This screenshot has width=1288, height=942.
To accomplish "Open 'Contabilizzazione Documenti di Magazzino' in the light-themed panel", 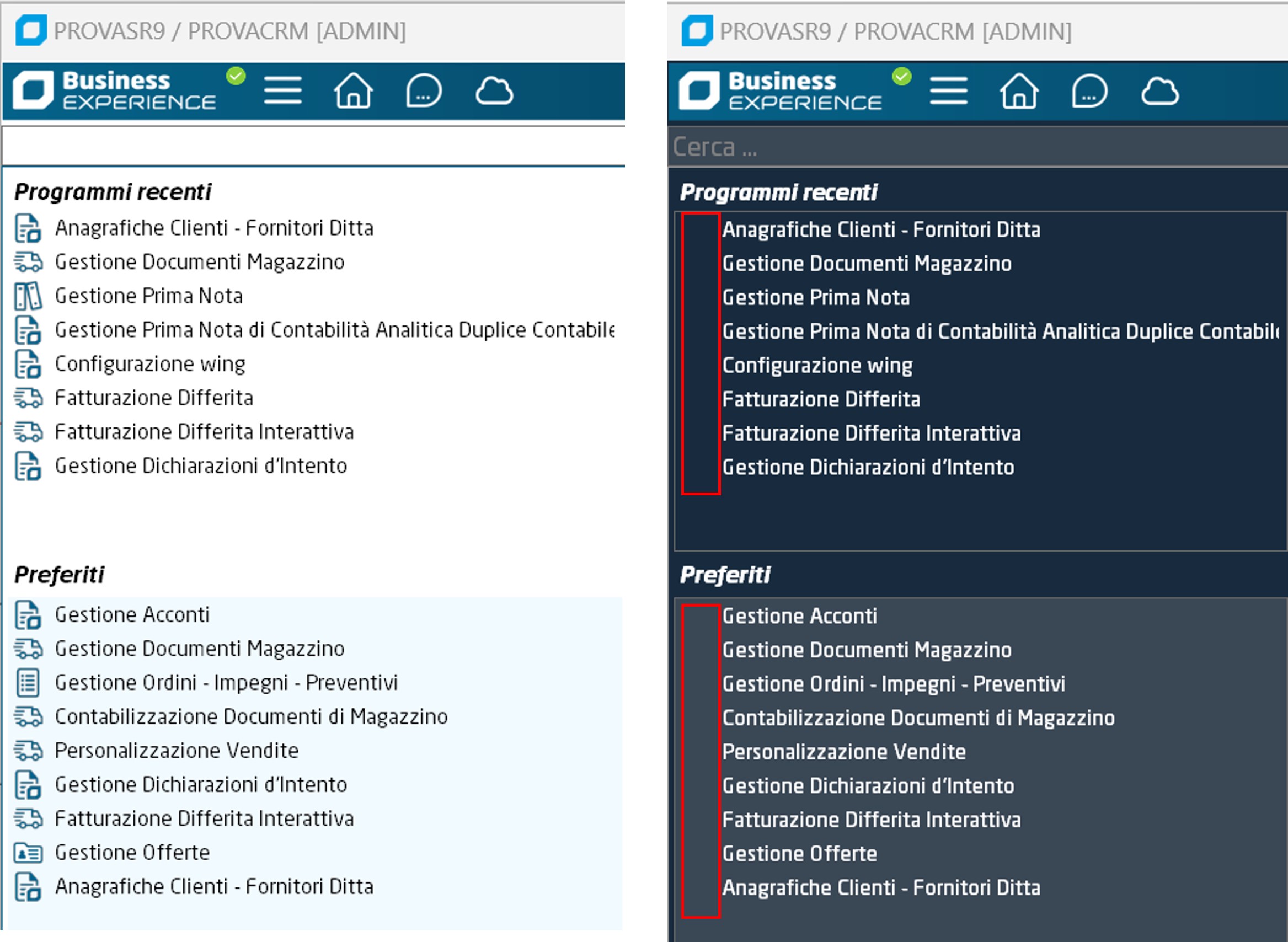I will pos(251,717).
